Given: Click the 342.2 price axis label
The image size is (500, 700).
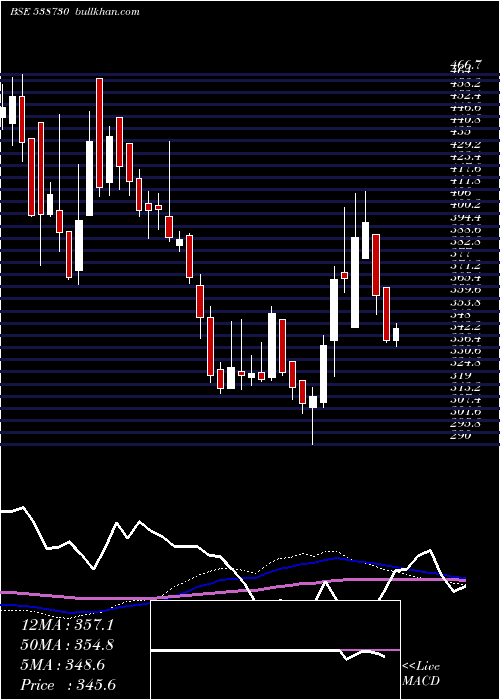Looking at the screenshot, I should (x=465, y=327).
